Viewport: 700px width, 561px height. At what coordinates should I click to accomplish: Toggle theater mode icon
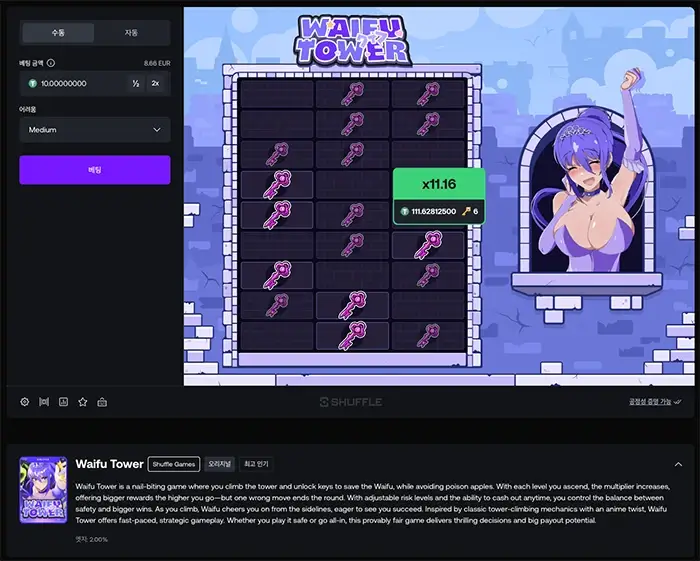pos(44,402)
